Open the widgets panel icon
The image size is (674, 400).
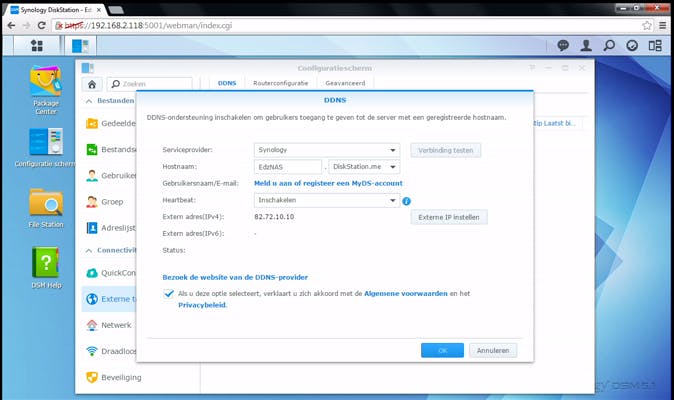point(655,46)
